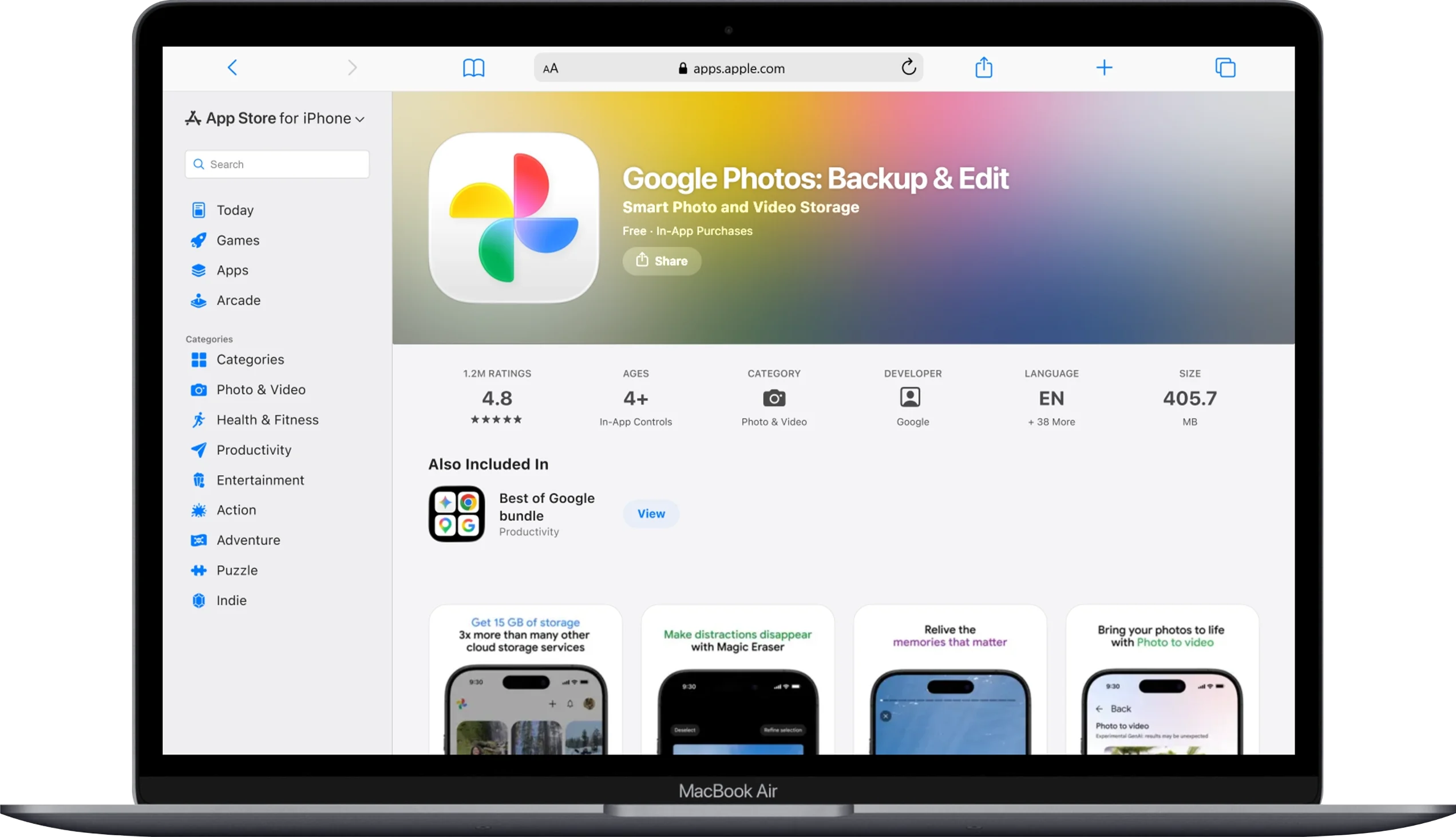Click the Games rocket icon

(199, 240)
